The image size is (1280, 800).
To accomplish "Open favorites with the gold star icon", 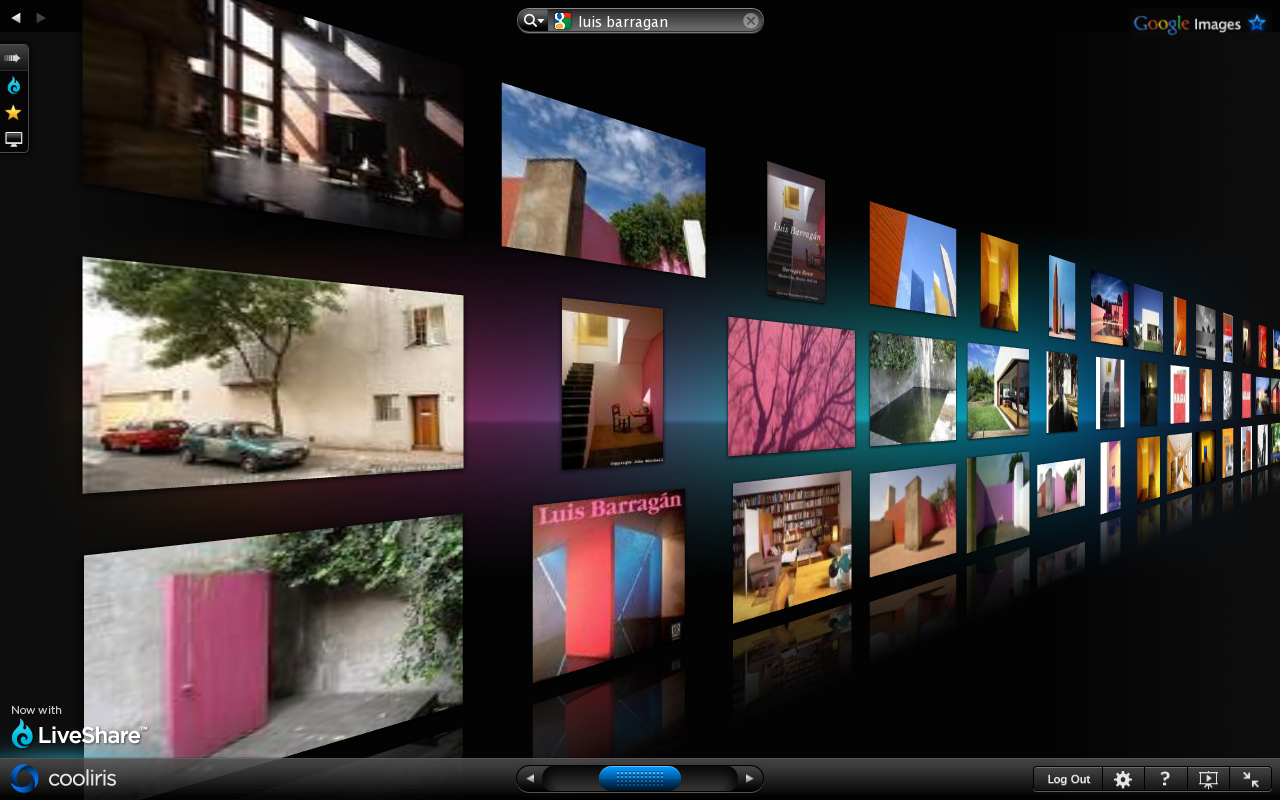I will (13, 113).
